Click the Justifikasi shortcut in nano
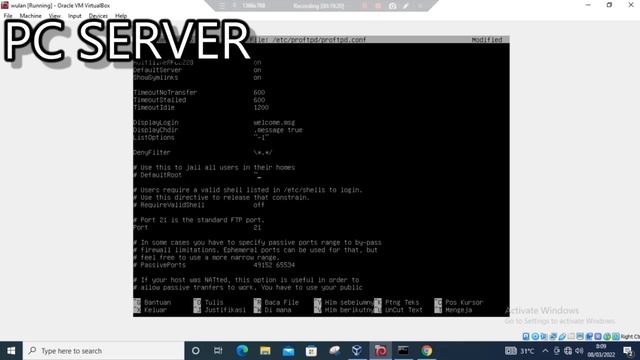 220,310
